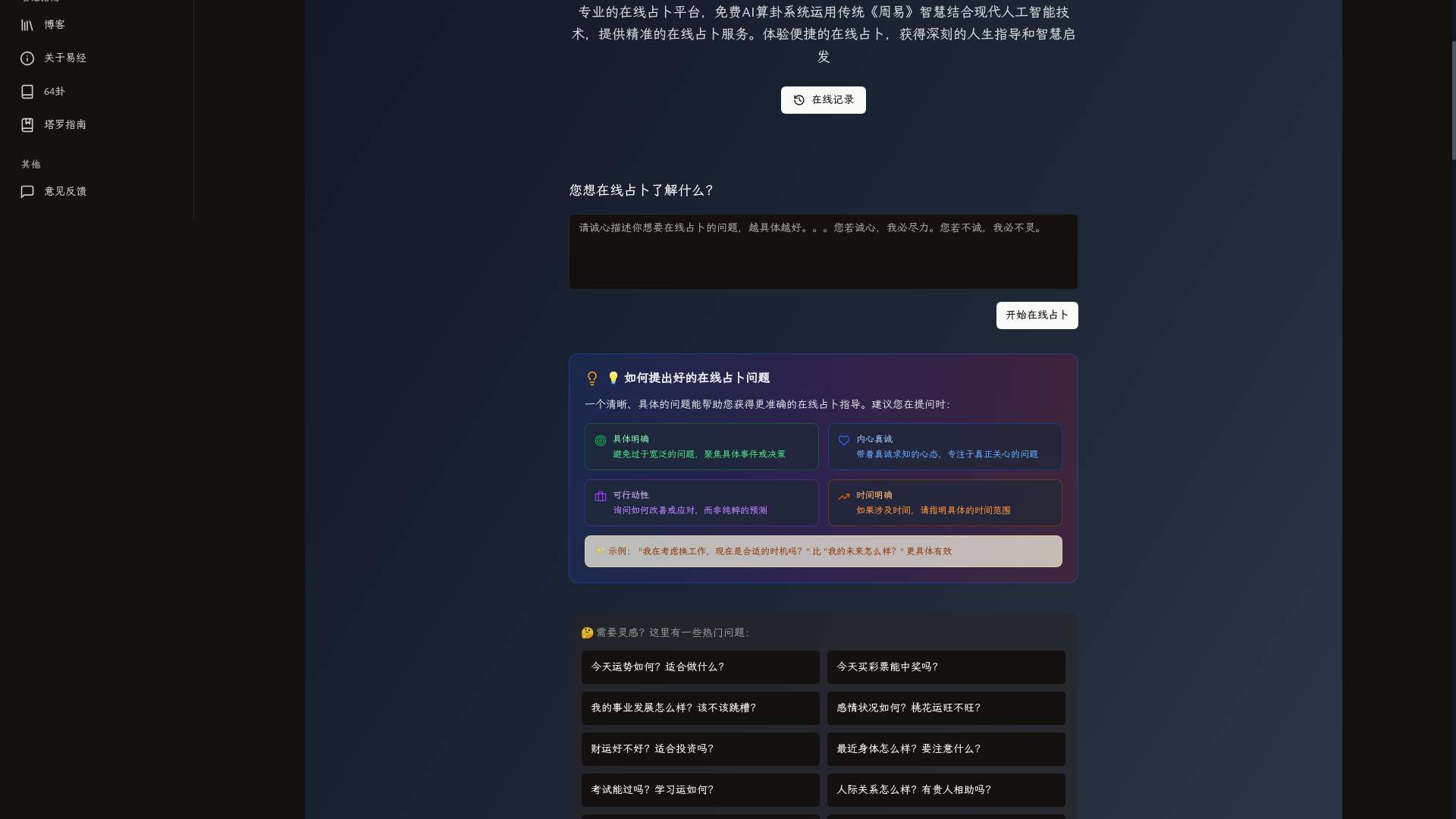
Task: Click the 内心真诚 tip card text
Action: click(947, 447)
